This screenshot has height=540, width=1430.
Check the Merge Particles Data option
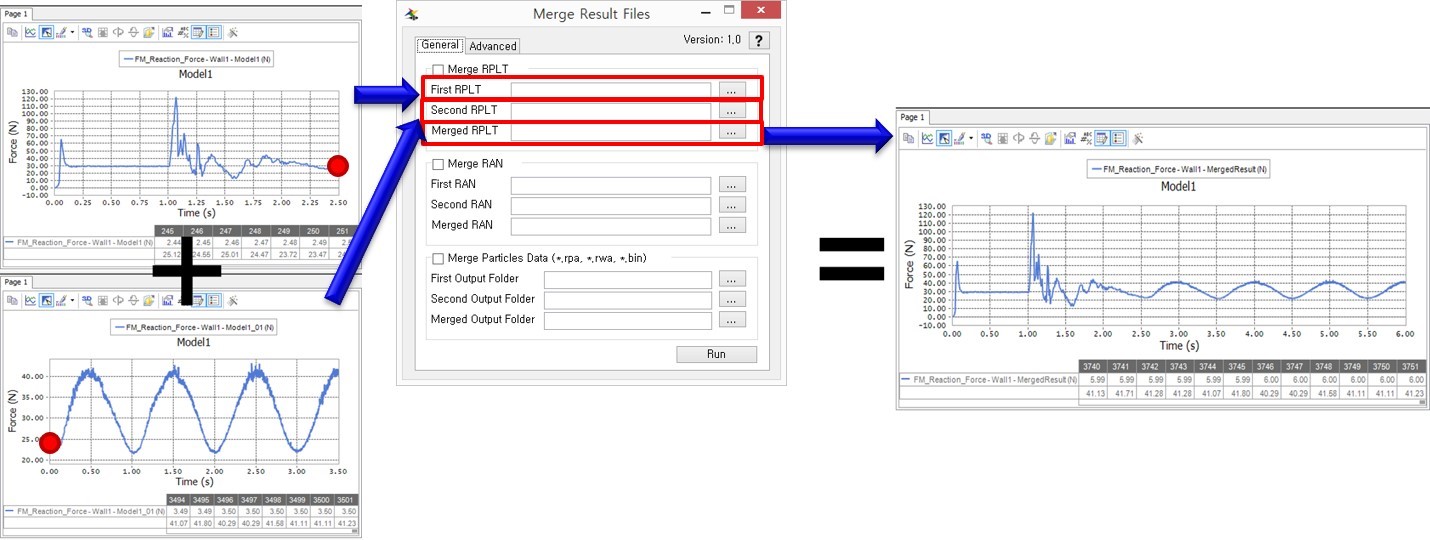tap(437, 258)
